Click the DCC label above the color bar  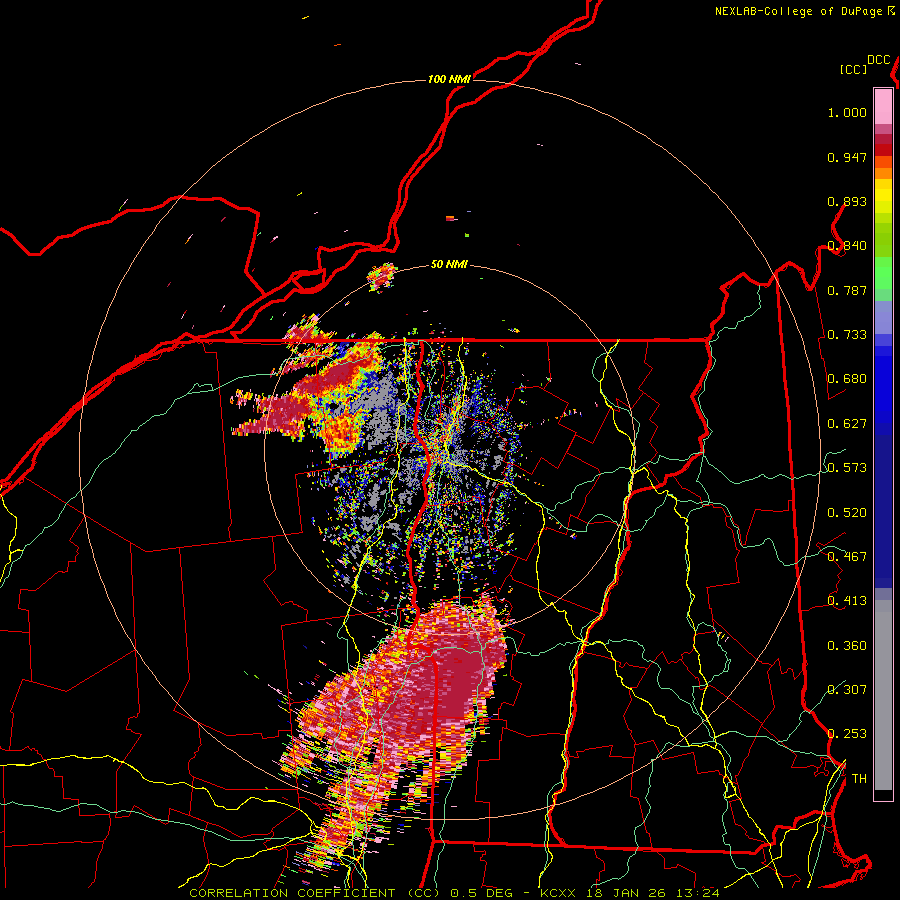pos(878,60)
